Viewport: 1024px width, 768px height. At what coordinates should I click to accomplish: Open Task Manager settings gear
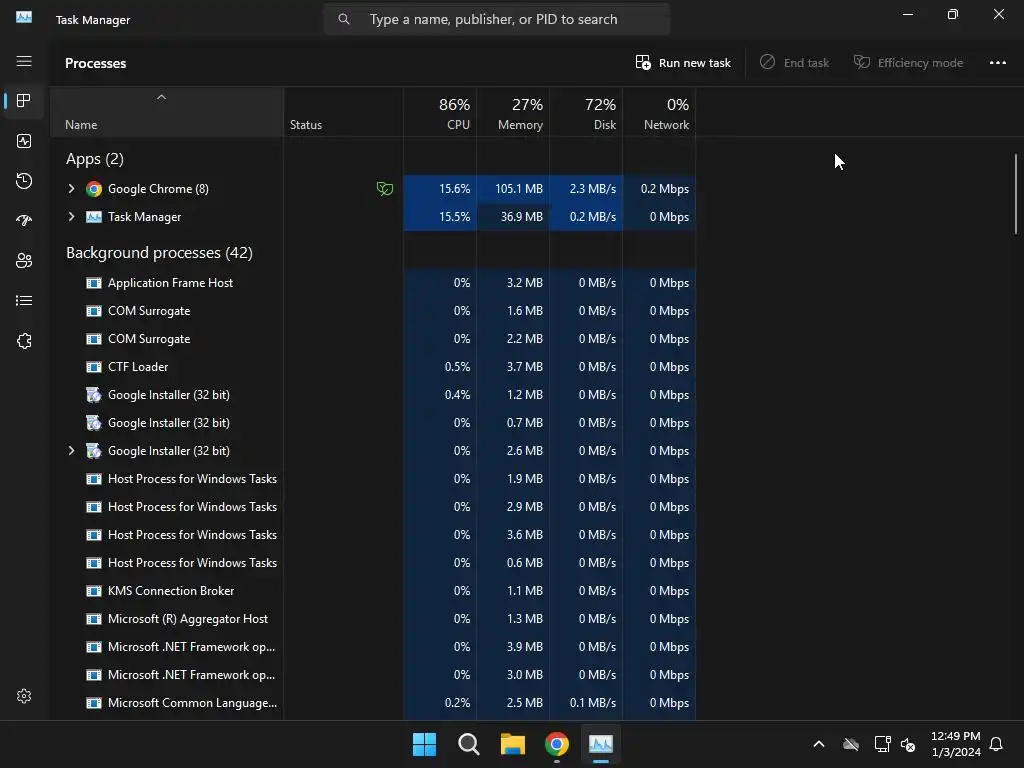click(24, 696)
